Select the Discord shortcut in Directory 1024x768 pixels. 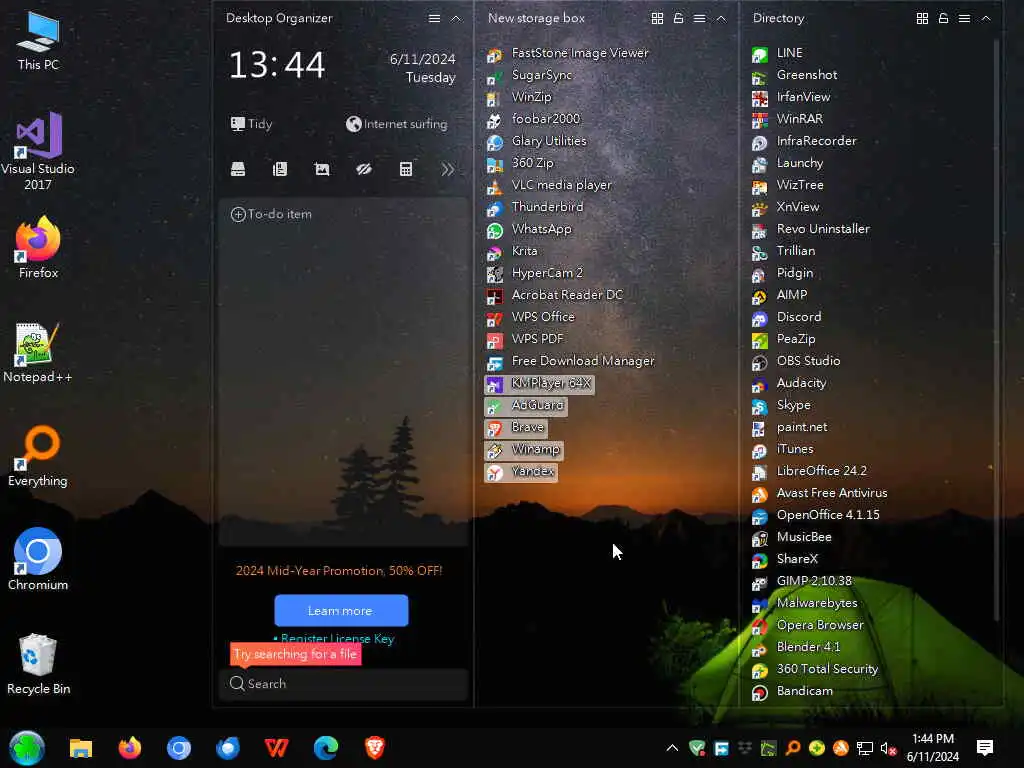786,317
